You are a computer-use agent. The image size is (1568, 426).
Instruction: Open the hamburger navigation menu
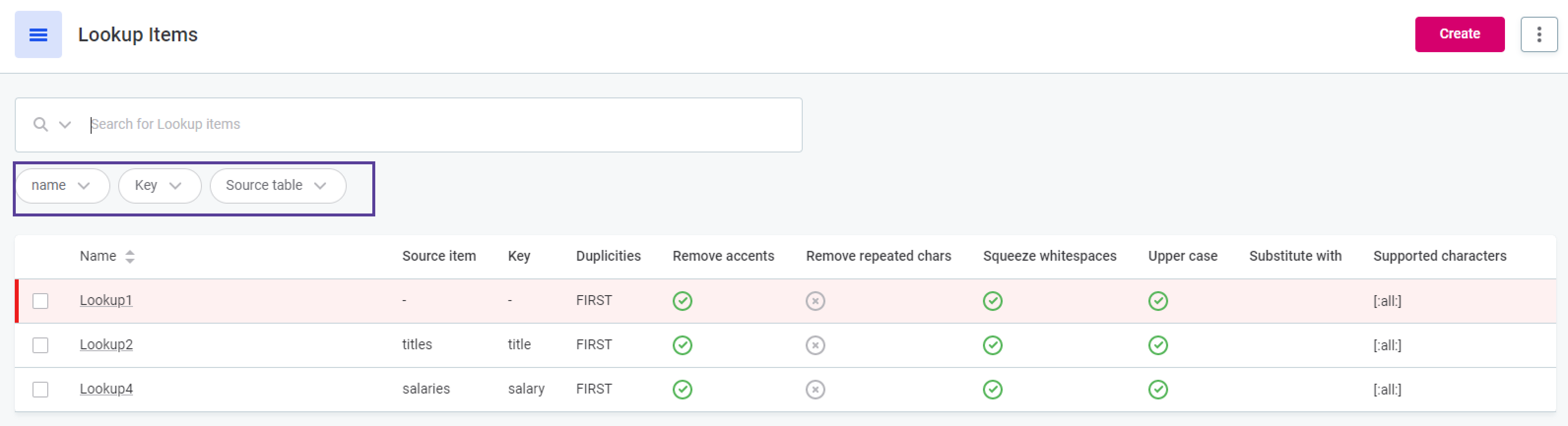38,34
